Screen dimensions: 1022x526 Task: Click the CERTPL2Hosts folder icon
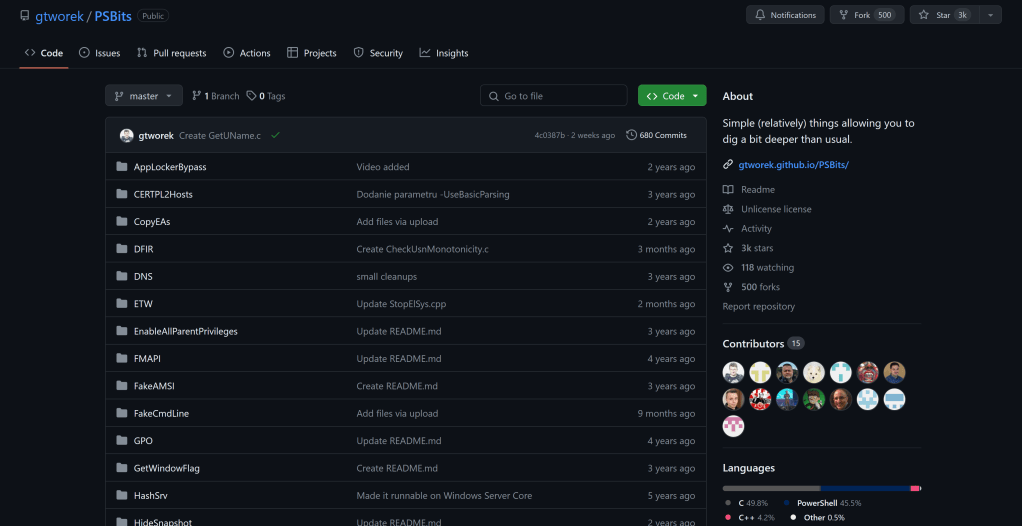[x=121, y=194]
